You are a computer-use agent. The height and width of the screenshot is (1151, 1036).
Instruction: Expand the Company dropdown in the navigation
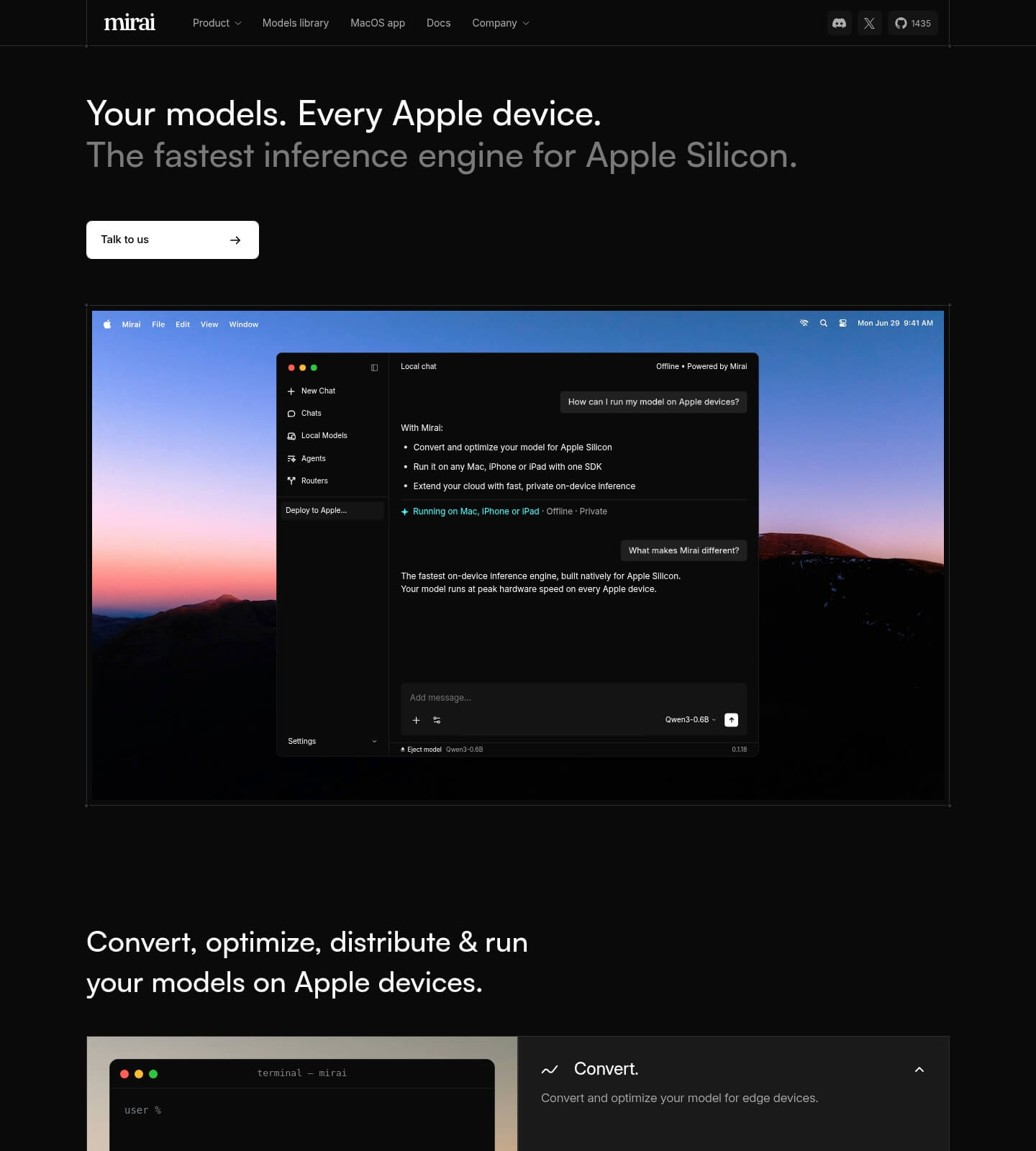coord(501,23)
